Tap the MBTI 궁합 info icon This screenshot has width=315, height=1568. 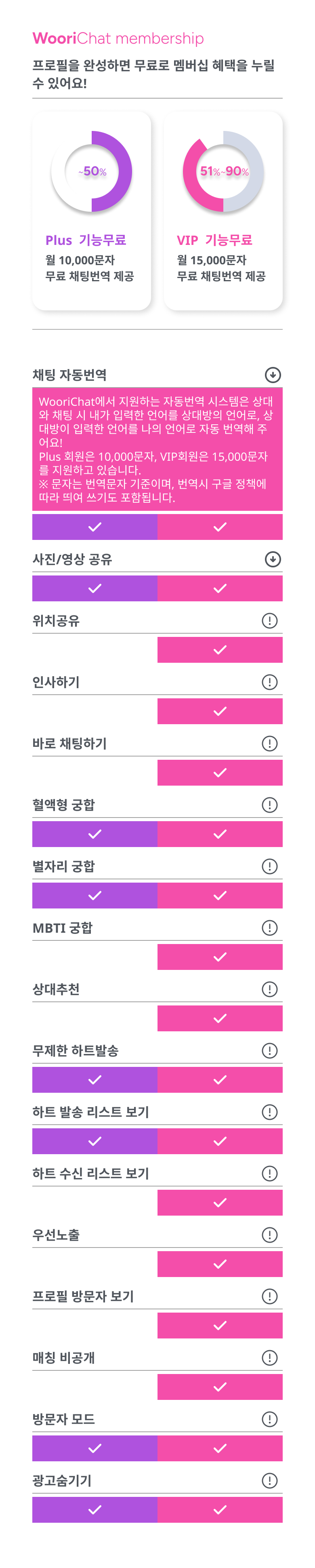point(269,927)
